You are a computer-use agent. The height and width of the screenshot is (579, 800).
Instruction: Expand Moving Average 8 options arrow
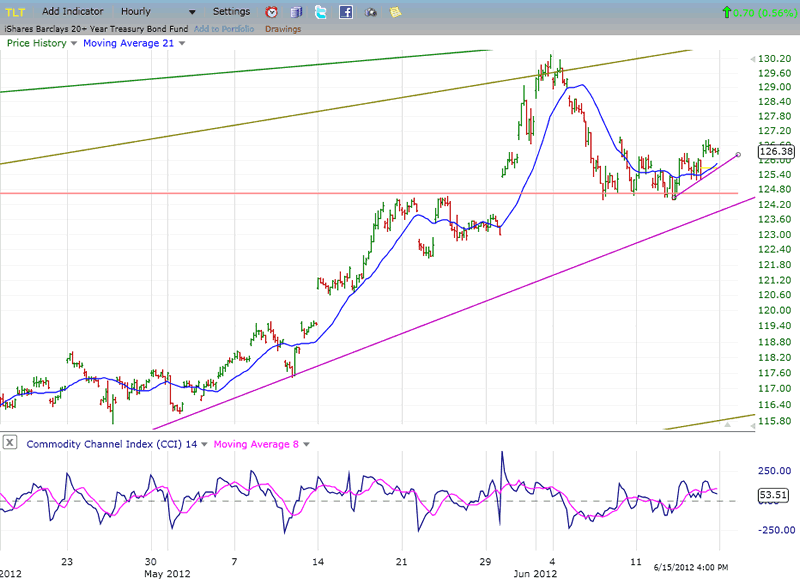(x=305, y=444)
